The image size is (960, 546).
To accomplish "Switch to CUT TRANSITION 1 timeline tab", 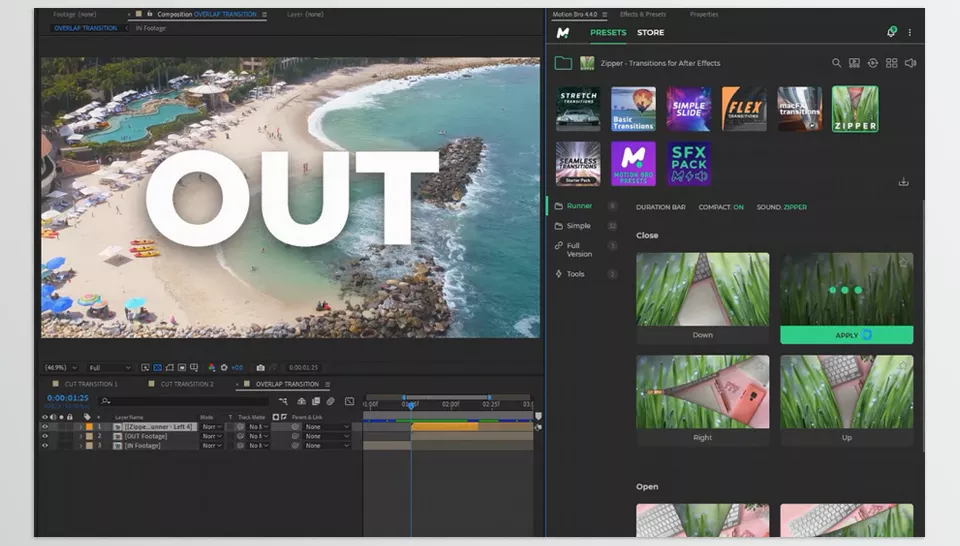I will [x=91, y=384].
